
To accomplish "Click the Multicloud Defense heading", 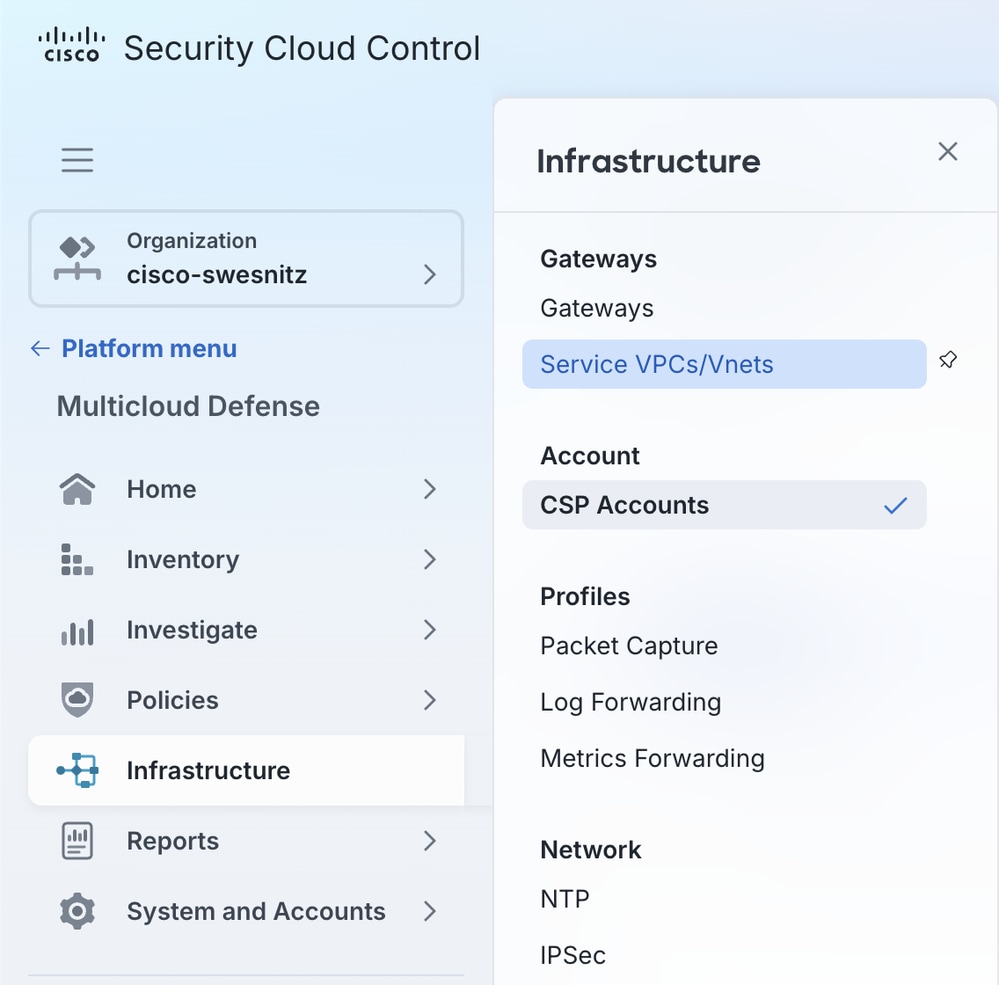I will pos(189,406).
